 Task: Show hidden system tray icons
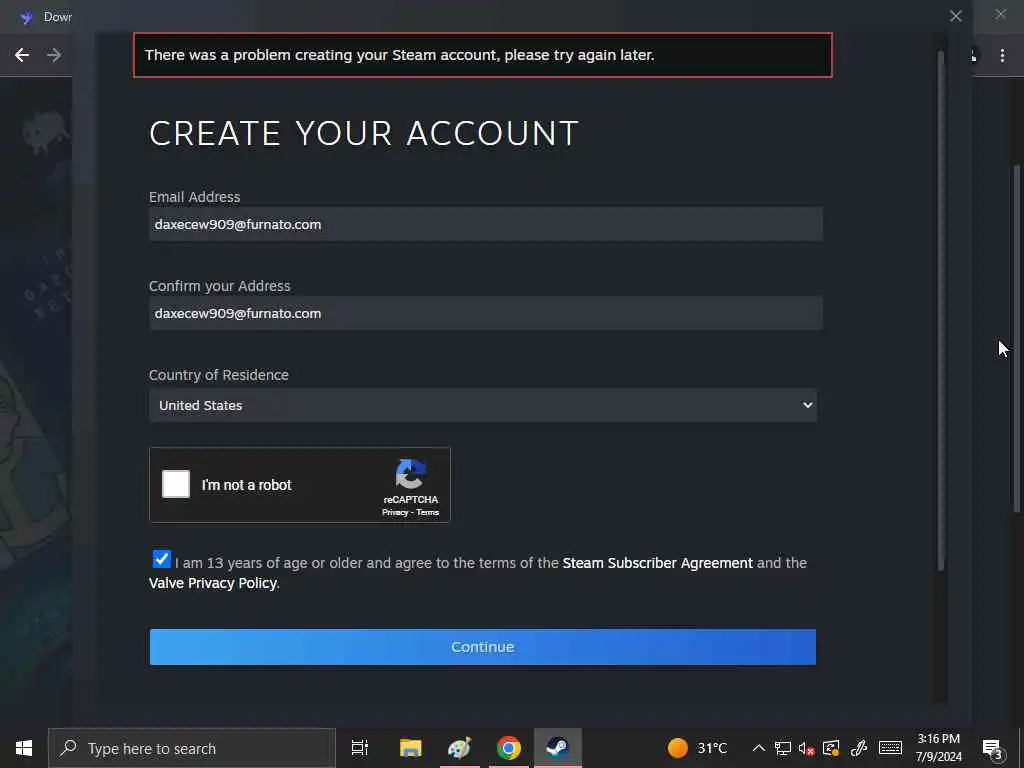(x=758, y=748)
